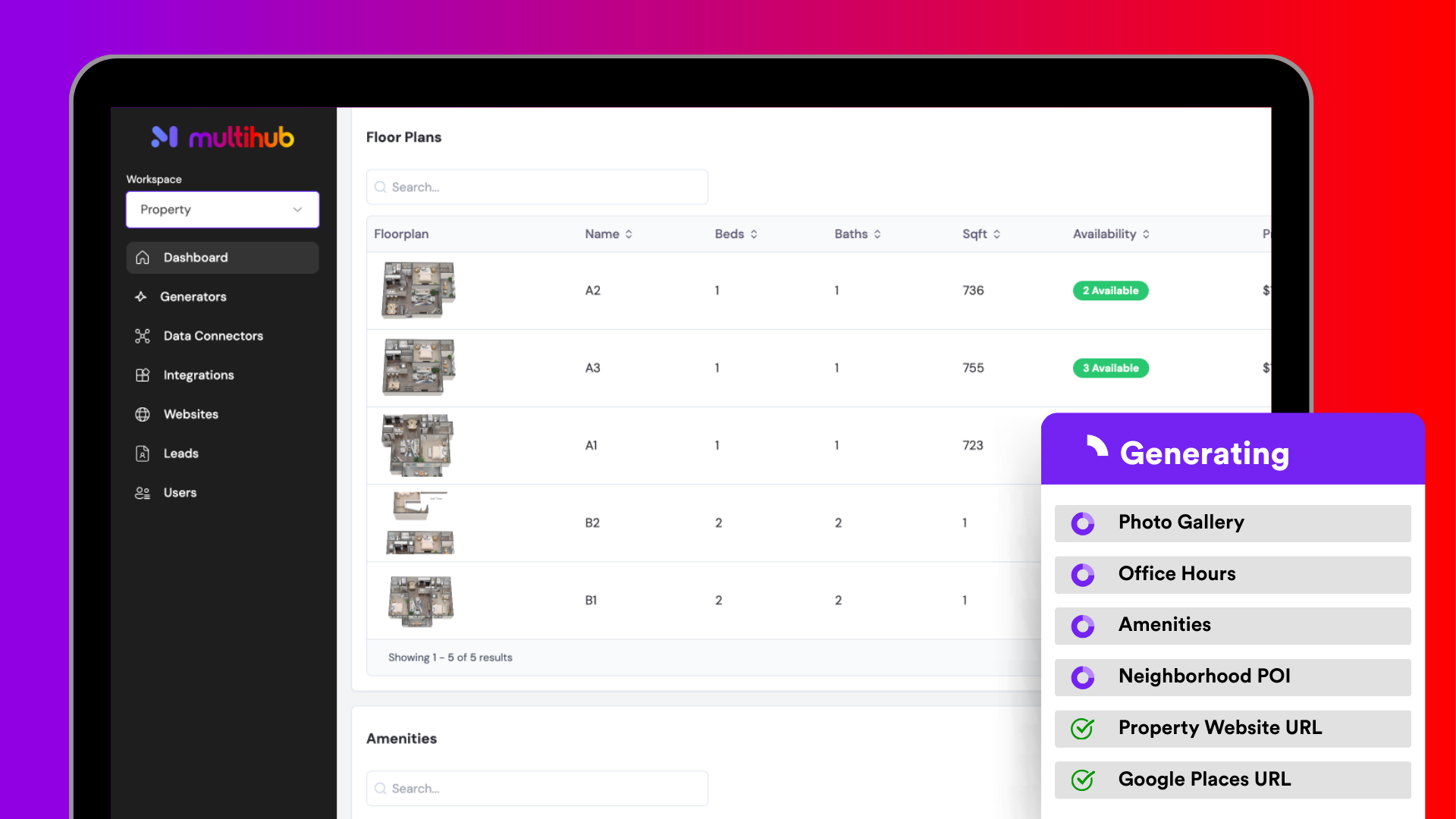Click the Websites globe icon
Screen dimensions: 1456x819
click(143, 414)
